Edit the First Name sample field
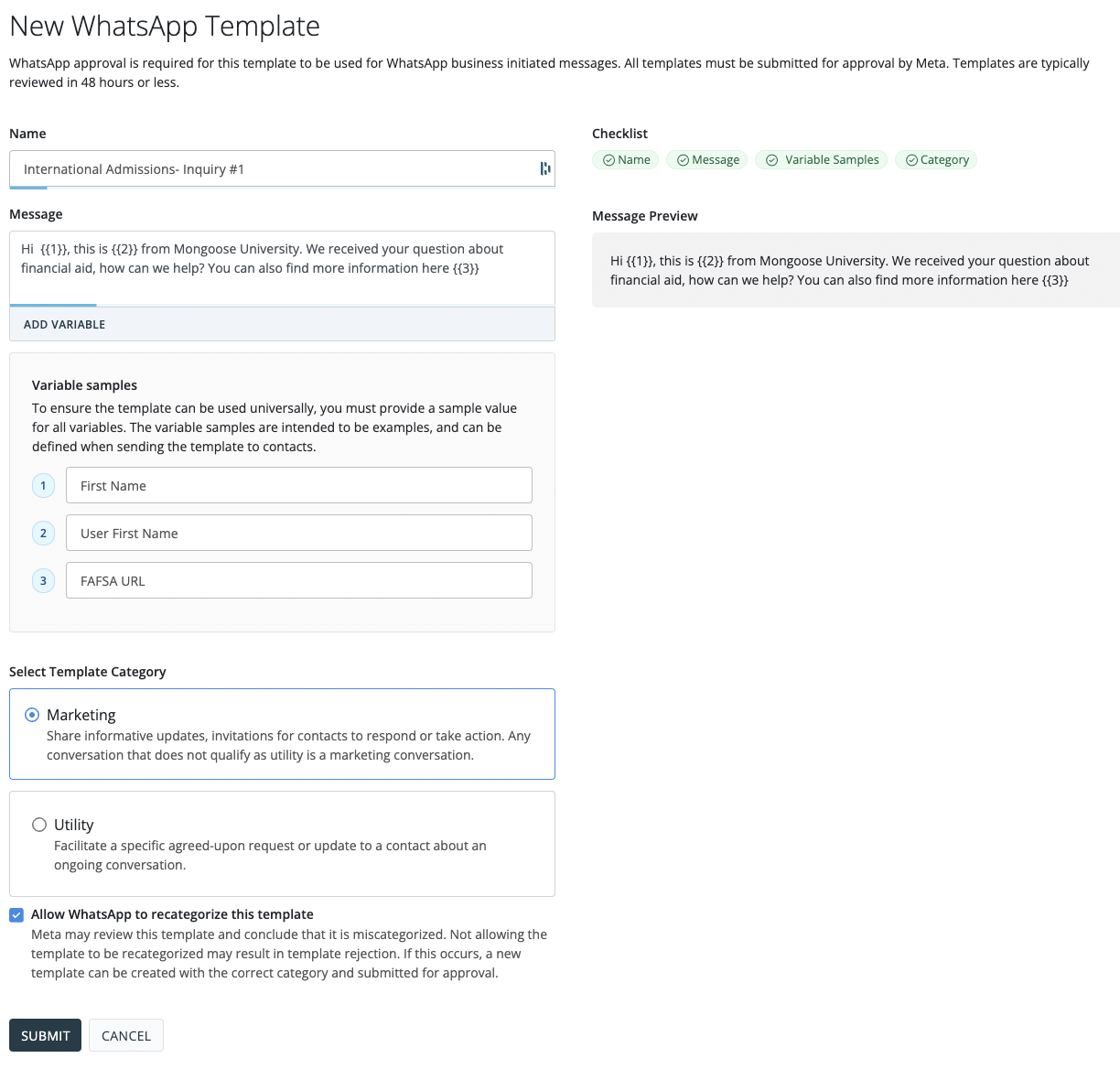1120x1069 pixels. (298, 486)
